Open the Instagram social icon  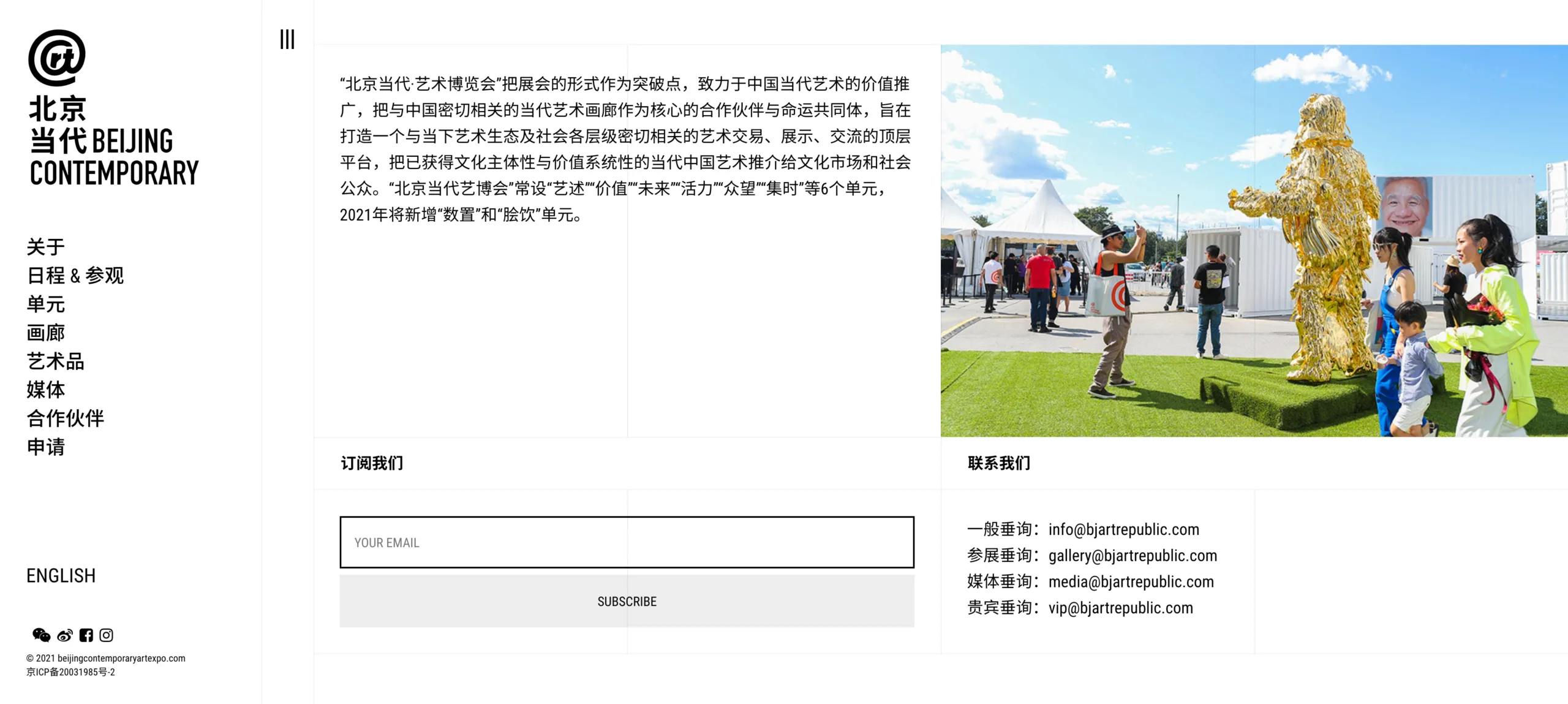107,635
